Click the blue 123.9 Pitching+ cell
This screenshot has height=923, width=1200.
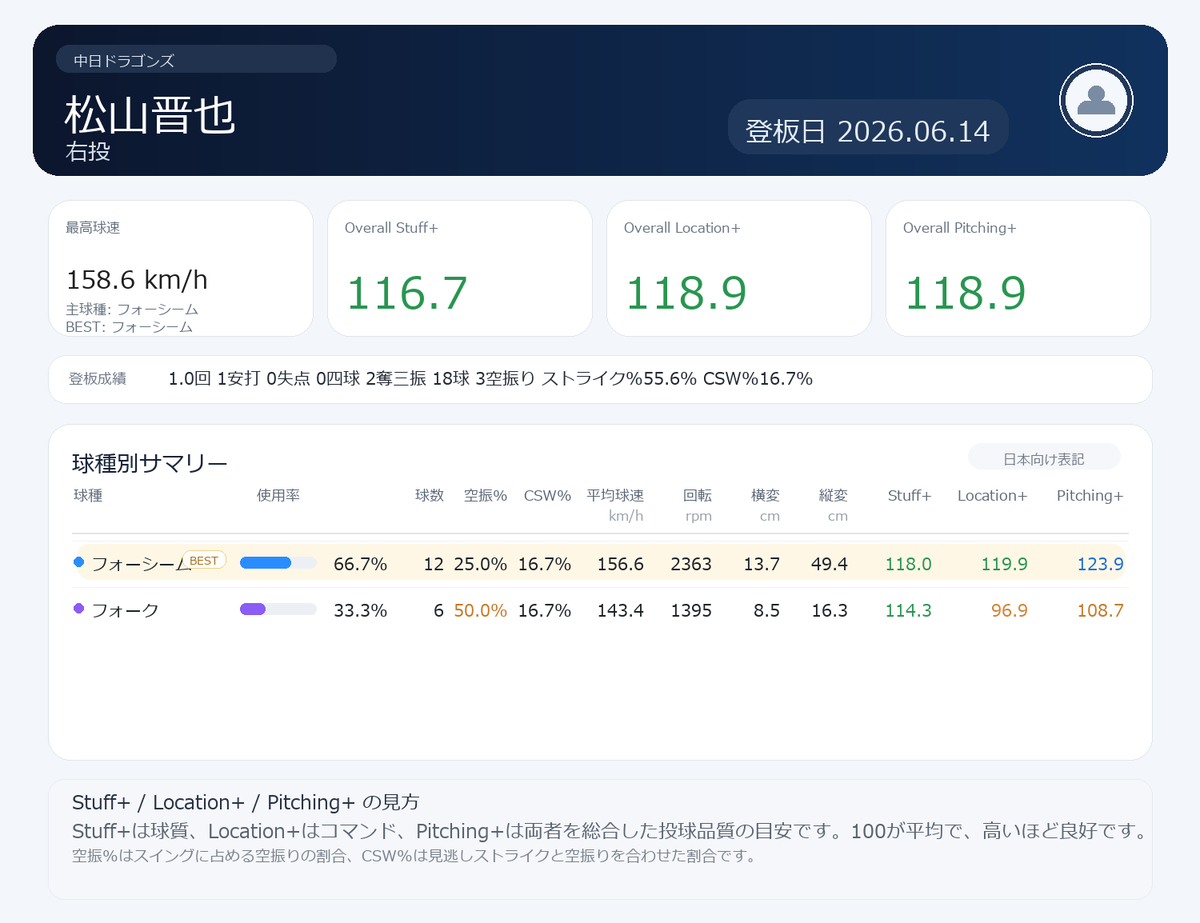pos(1100,564)
